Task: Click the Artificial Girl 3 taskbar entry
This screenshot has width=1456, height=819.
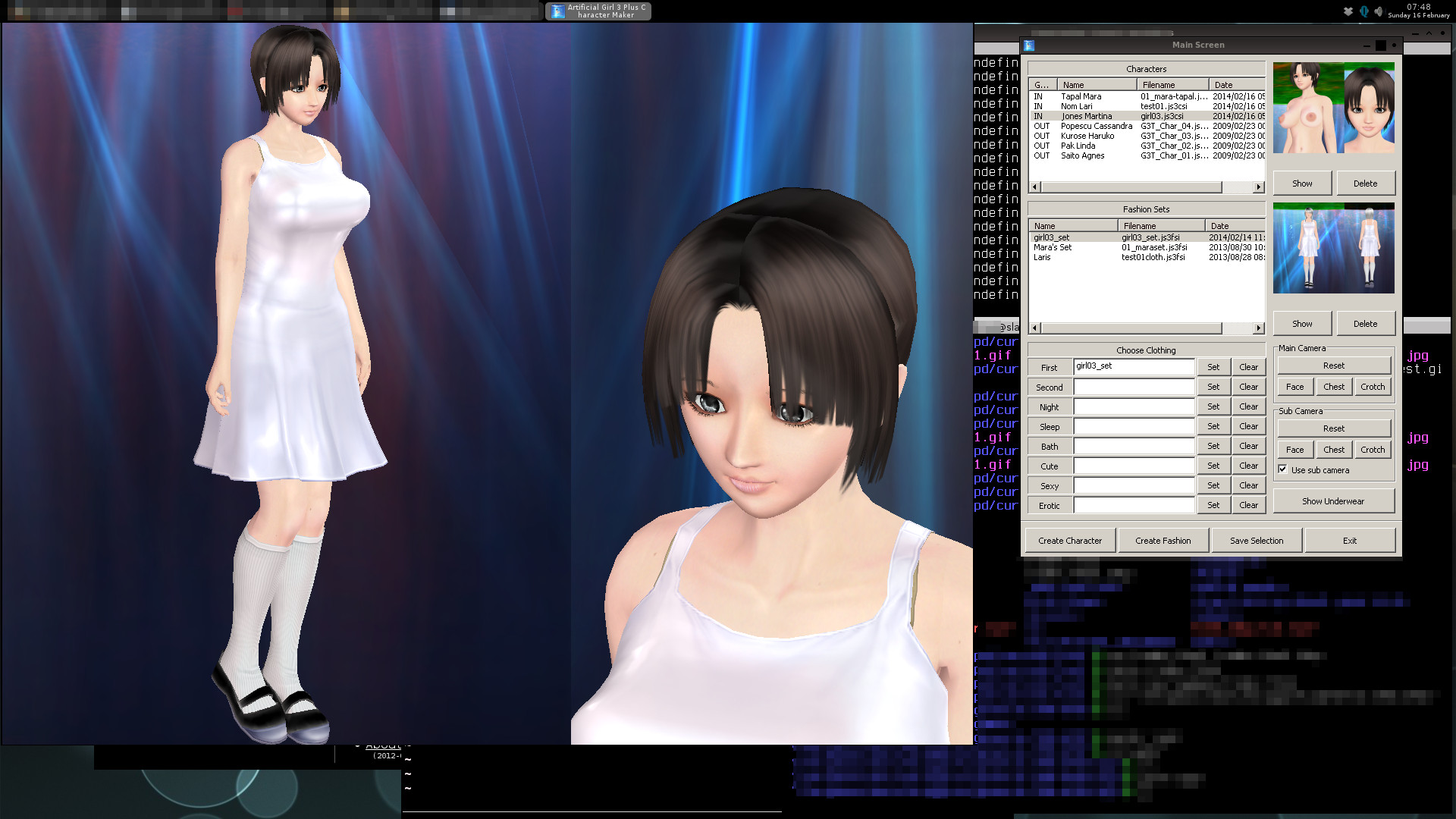Action: tap(598, 11)
